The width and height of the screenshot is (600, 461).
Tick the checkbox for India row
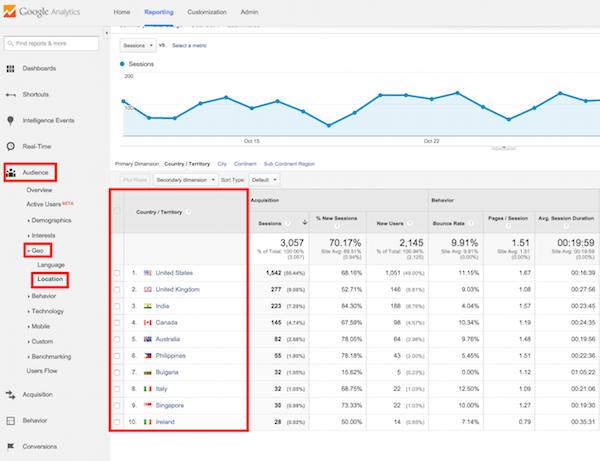pos(118,306)
